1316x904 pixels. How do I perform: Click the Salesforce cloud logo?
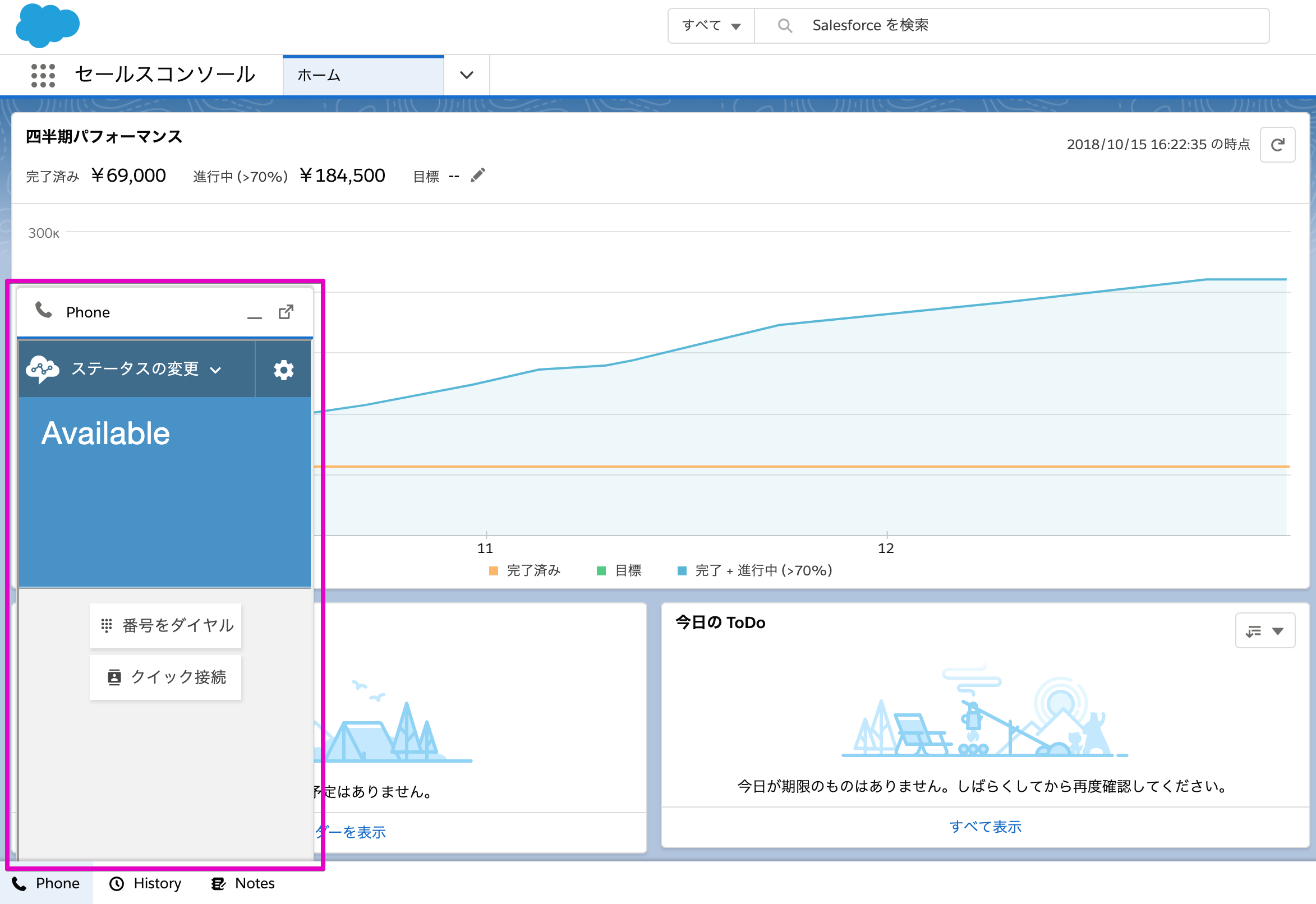click(x=48, y=25)
